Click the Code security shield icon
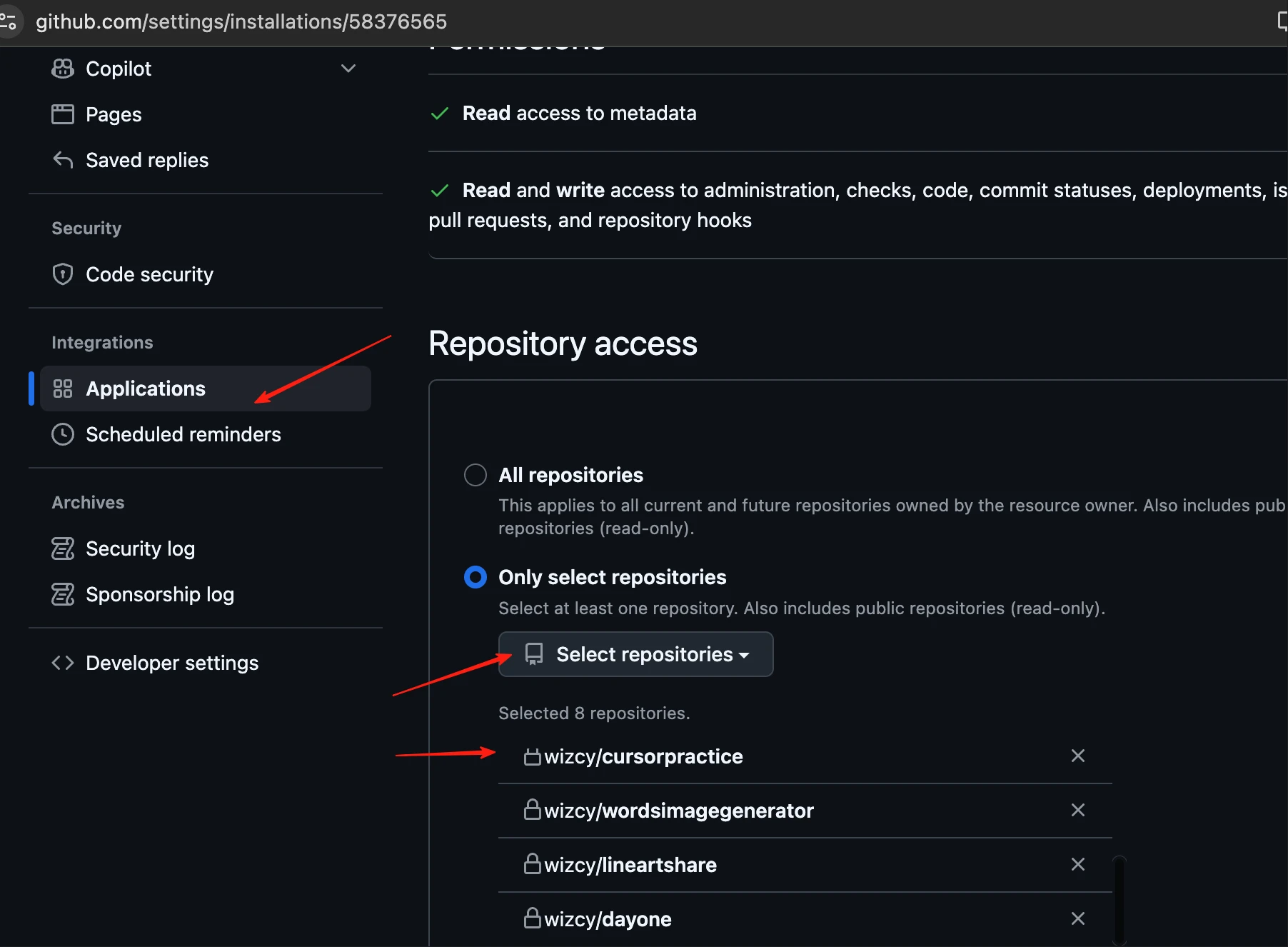This screenshot has height=947, width=1288. 63,274
